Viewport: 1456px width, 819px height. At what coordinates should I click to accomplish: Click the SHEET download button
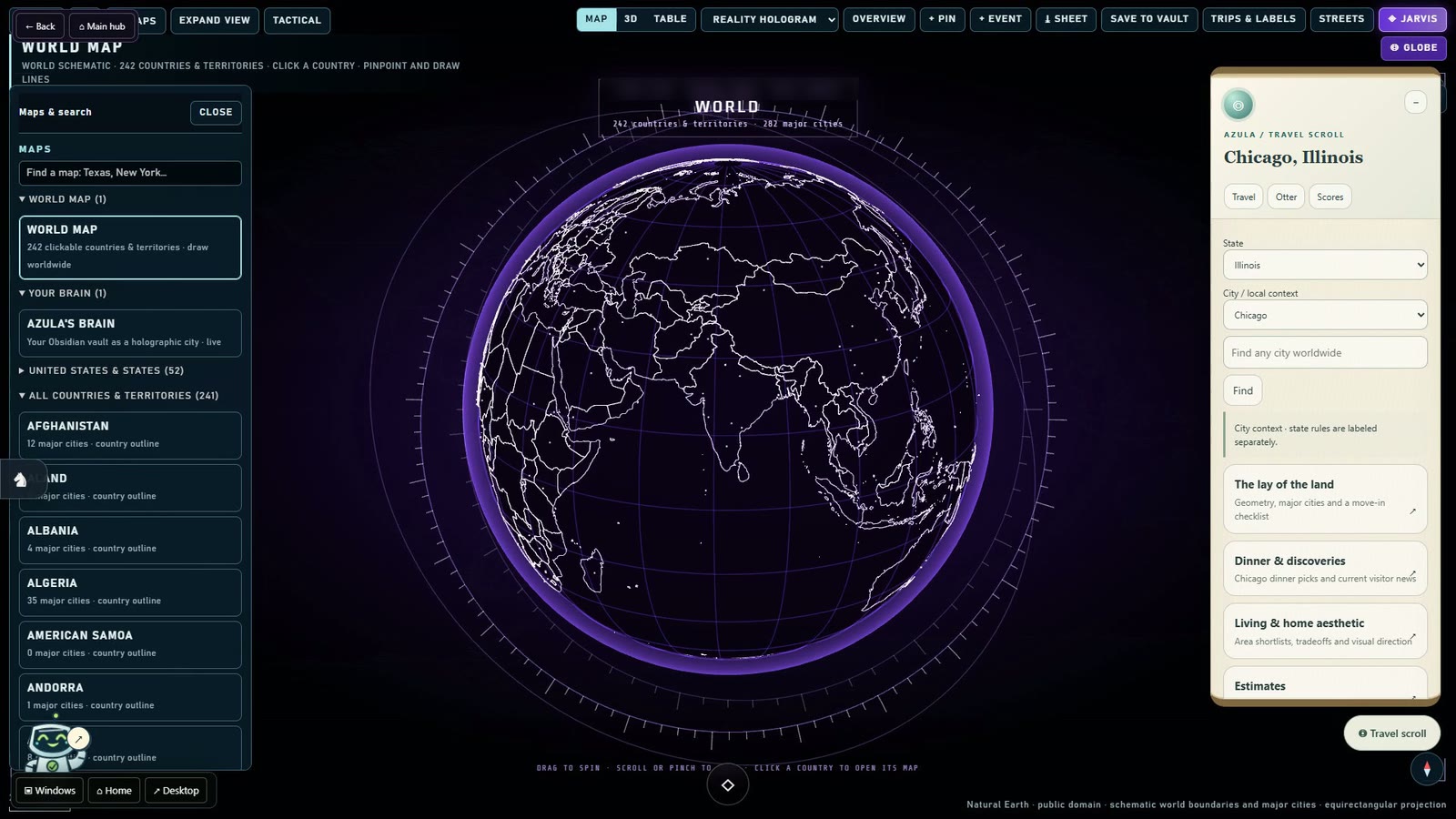pyautogui.click(x=1066, y=19)
